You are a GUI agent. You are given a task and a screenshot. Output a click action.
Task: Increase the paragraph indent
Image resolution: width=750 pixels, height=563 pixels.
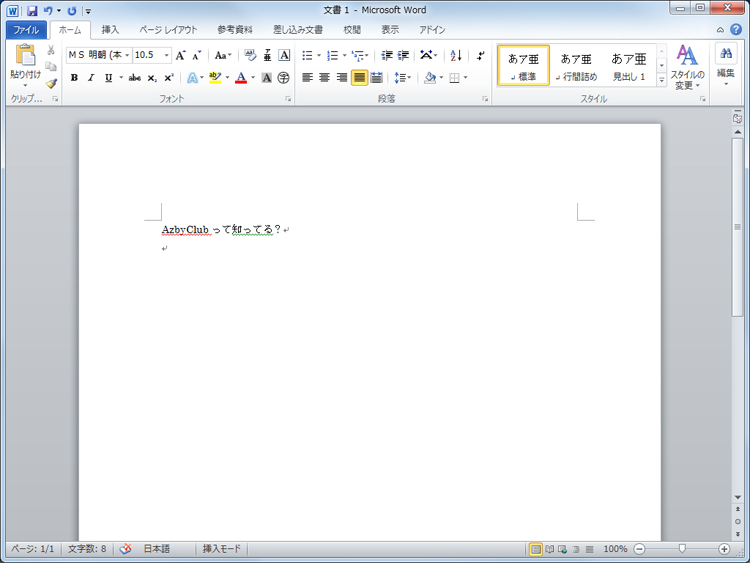pos(404,55)
